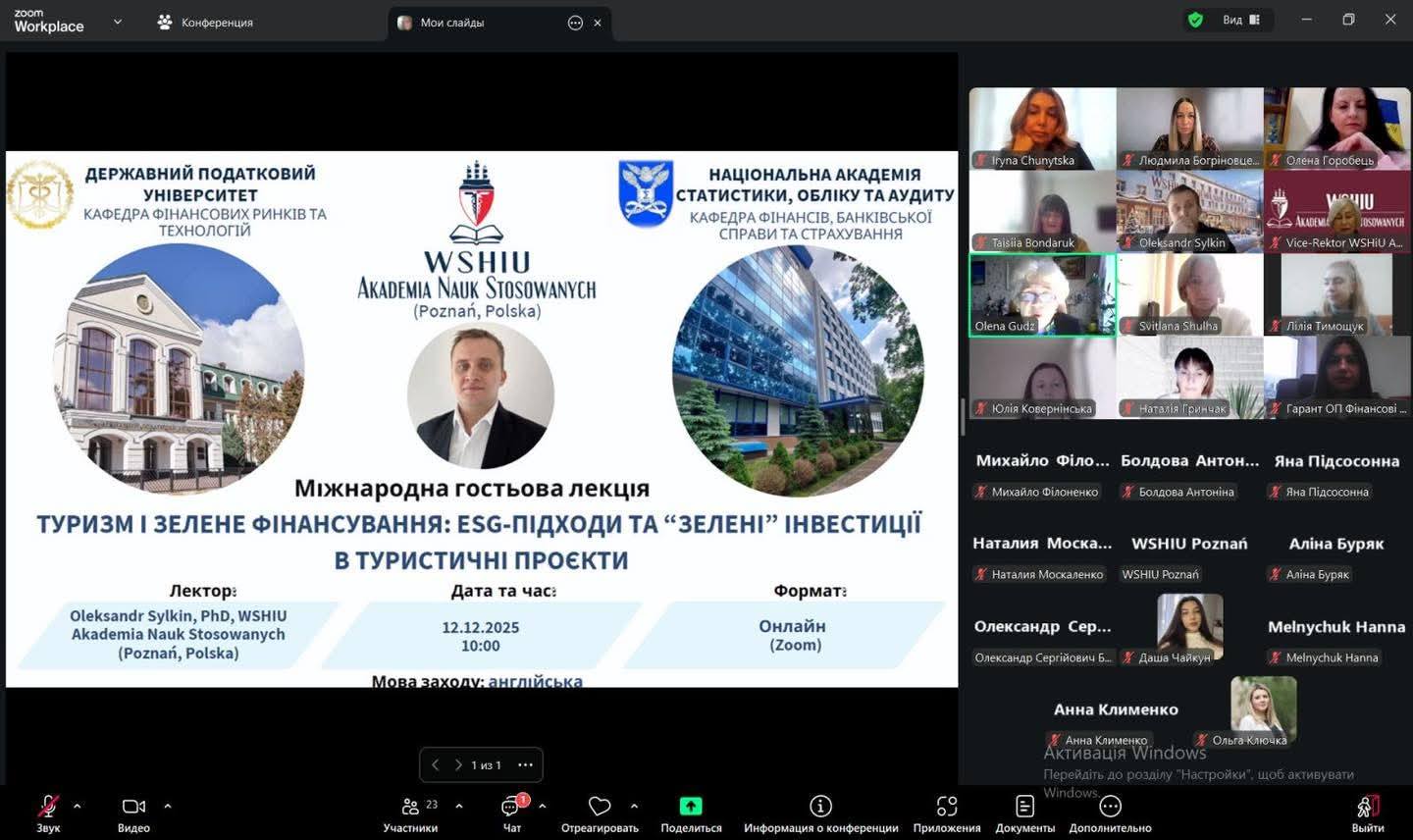Open the Documents icon in toolbar

pyautogui.click(x=1024, y=807)
